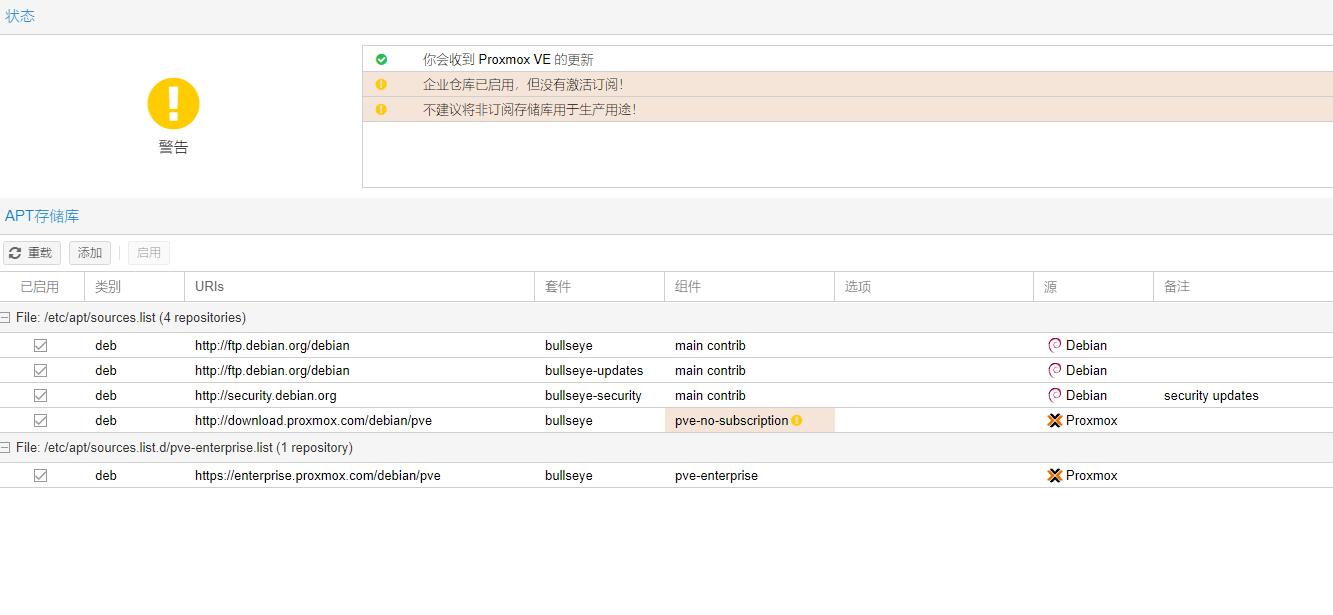Image resolution: width=1333 pixels, height=615 pixels.
Task: Click the 添加 add repository button
Action: point(90,253)
